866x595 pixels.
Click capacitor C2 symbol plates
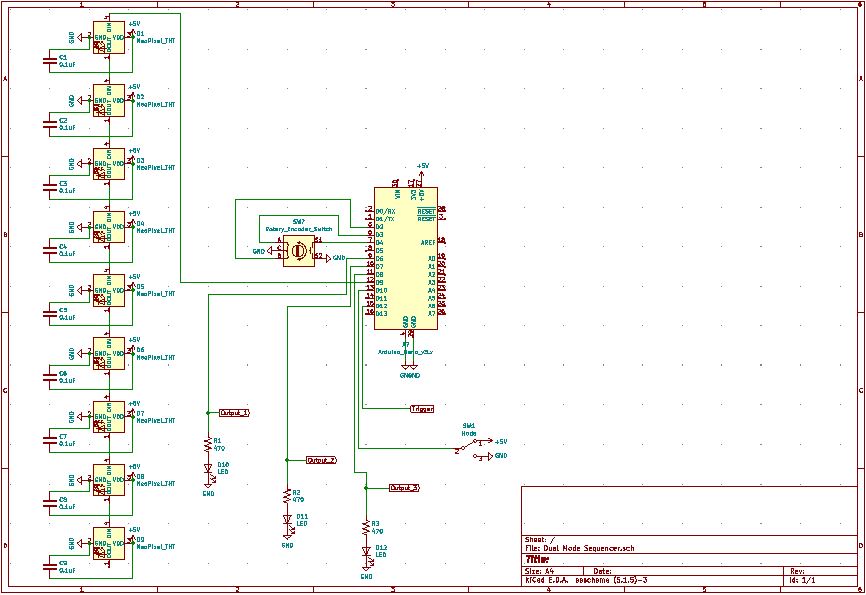click(x=50, y=124)
